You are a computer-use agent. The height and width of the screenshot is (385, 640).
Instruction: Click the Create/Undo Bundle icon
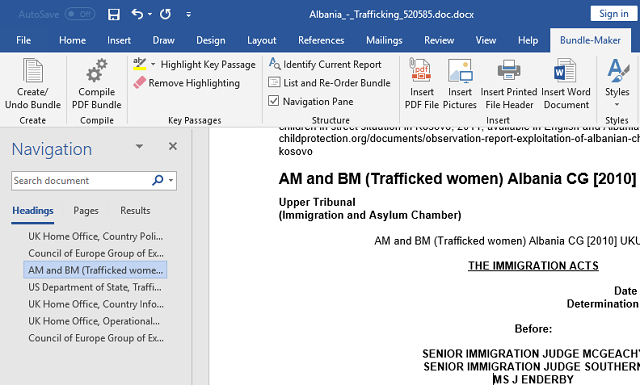click(x=33, y=71)
